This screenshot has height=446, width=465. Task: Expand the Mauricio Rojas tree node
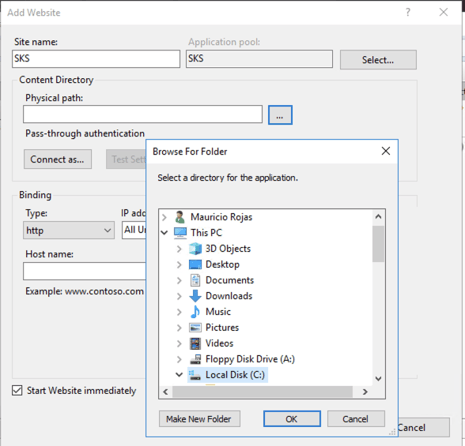(x=164, y=217)
